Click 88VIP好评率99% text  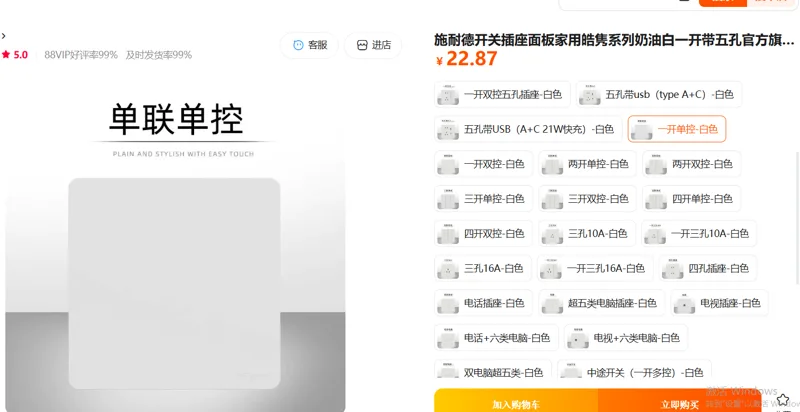coord(81,55)
